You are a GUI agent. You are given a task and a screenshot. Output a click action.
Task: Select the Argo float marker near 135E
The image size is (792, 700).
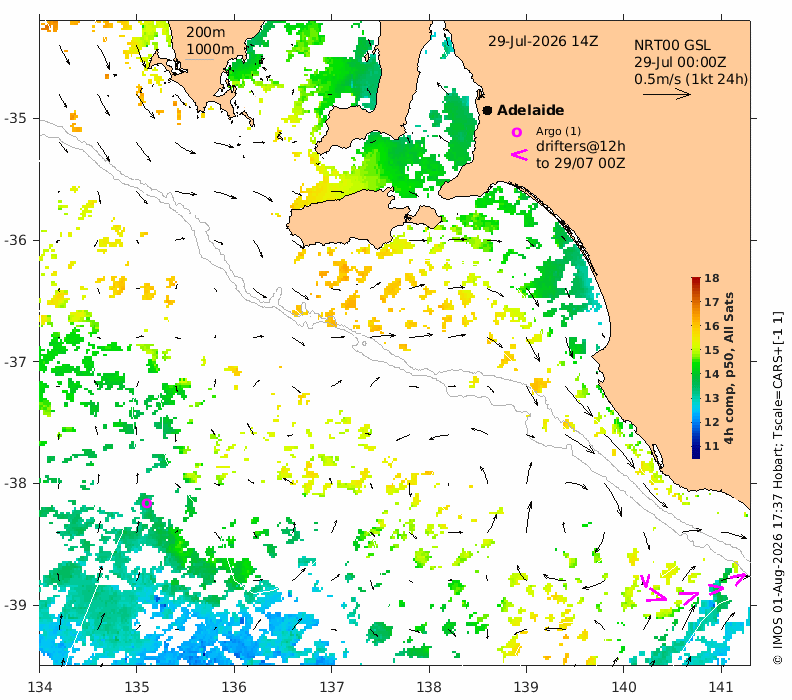coord(146,503)
